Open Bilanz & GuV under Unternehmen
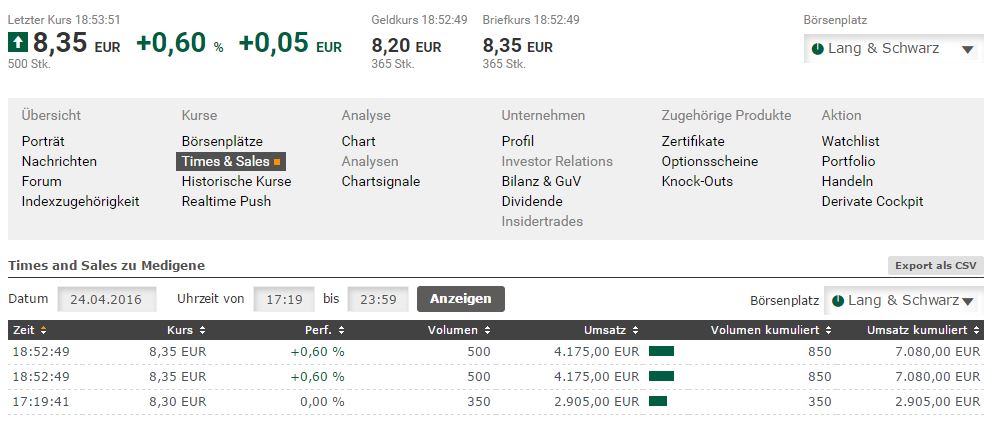Image resolution: width=988 pixels, height=428 pixels. 541,182
